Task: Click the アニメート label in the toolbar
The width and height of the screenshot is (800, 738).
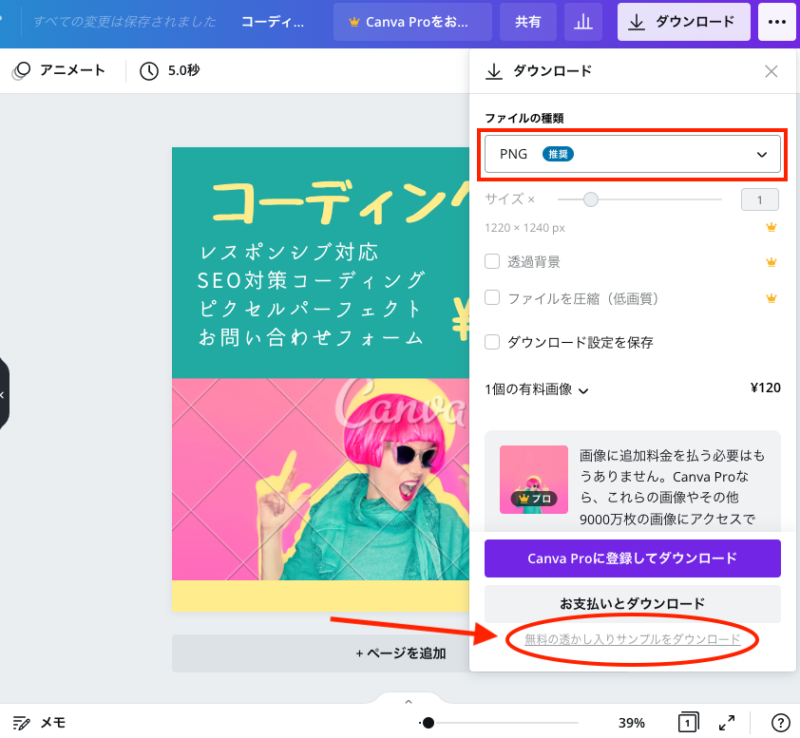Action: (x=72, y=70)
